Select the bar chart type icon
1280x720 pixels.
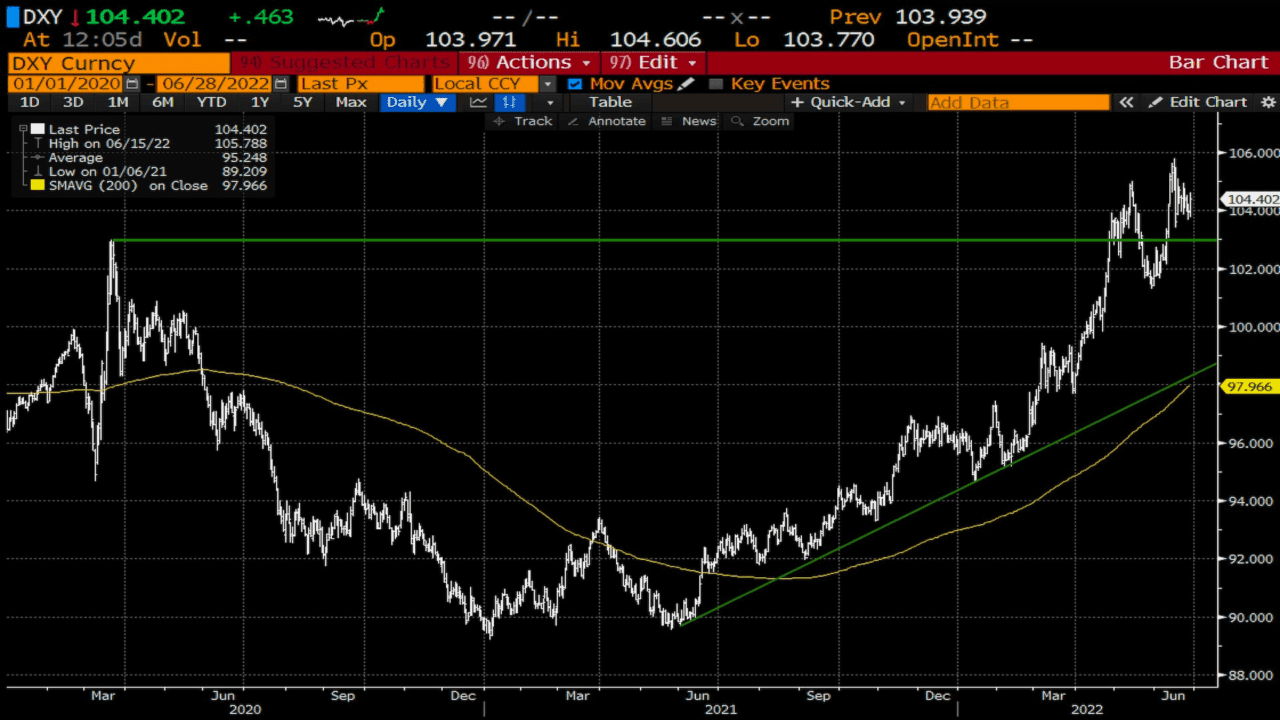510,102
